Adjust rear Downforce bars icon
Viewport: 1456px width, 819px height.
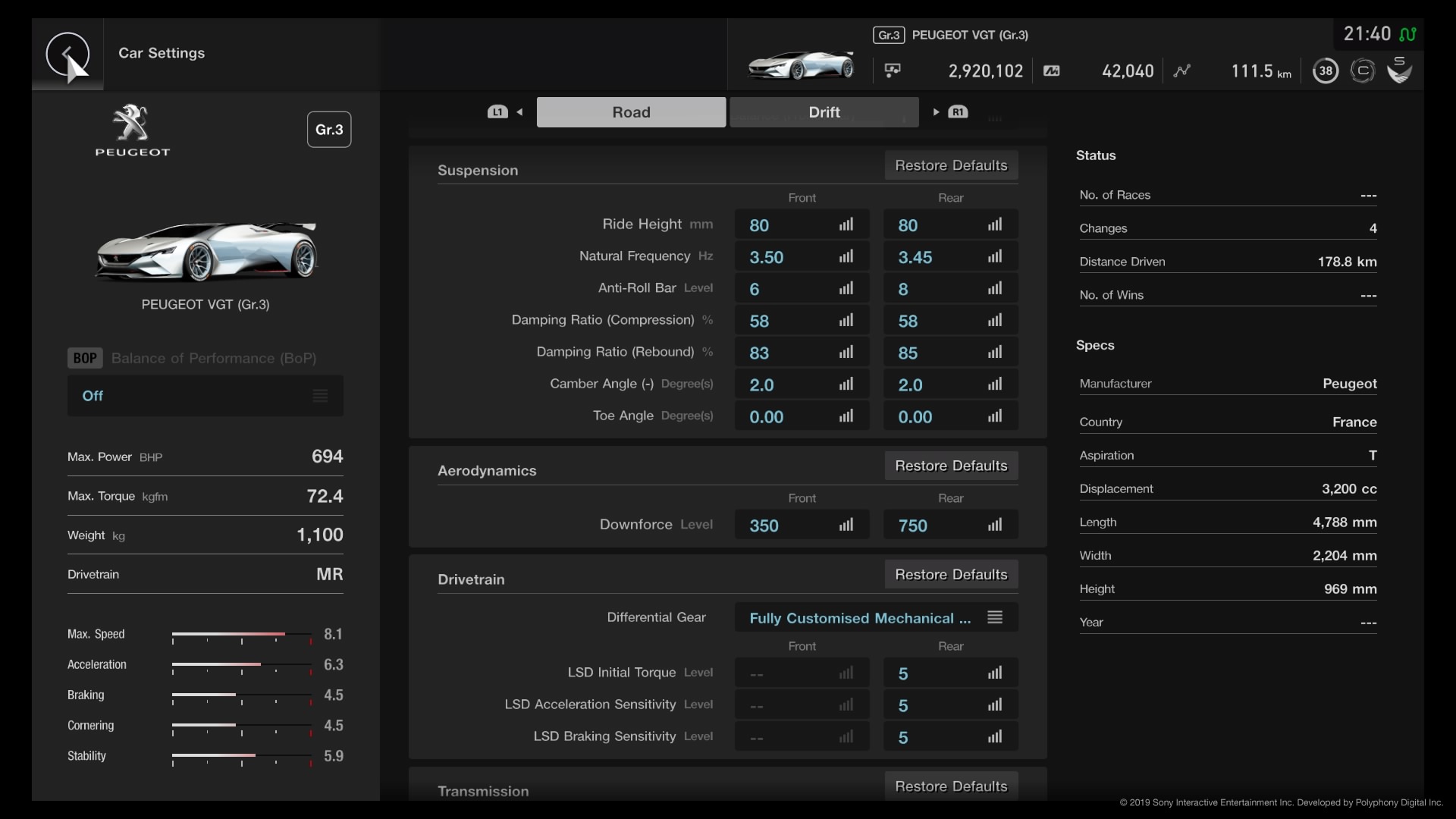click(x=995, y=525)
